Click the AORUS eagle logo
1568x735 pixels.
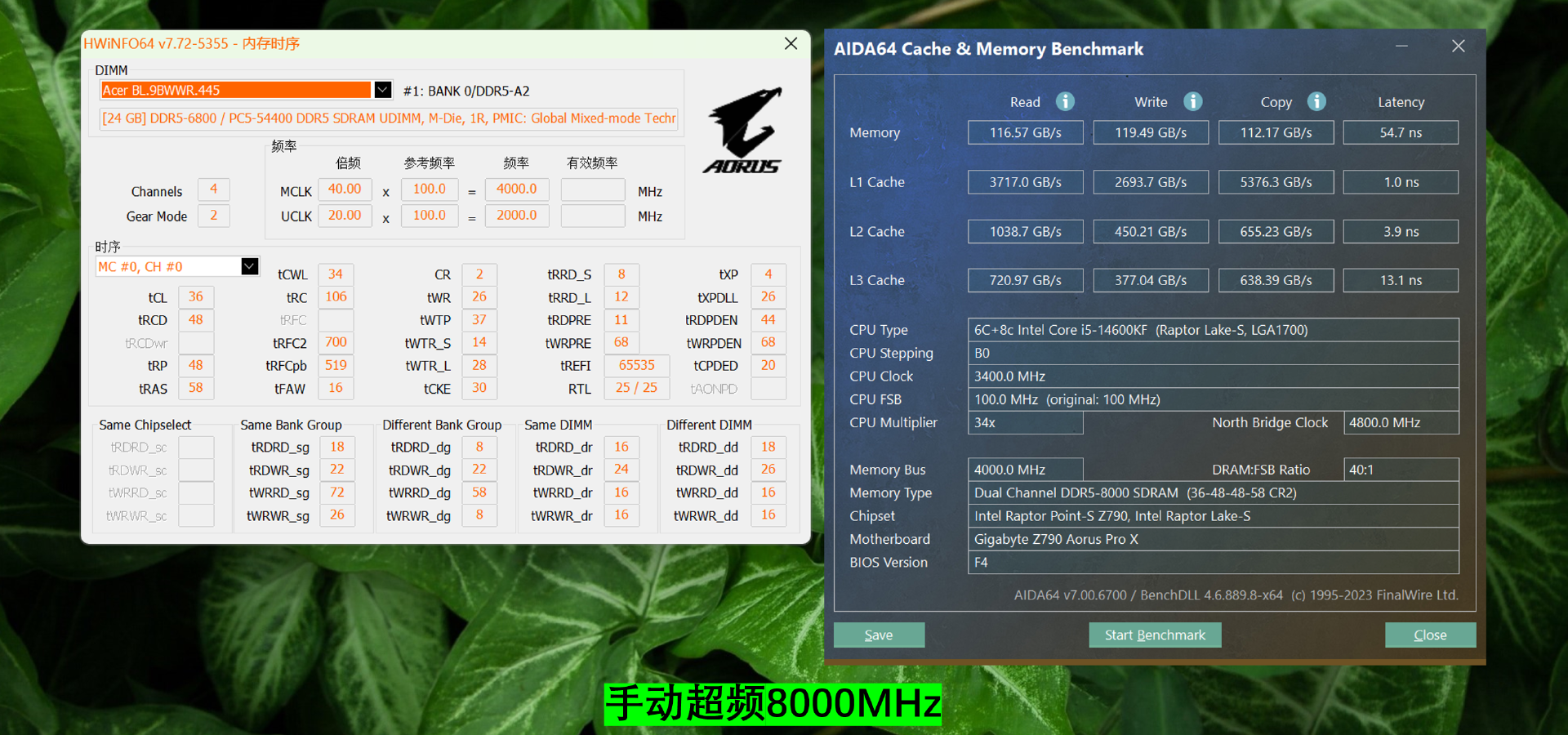click(x=743, y=131)
